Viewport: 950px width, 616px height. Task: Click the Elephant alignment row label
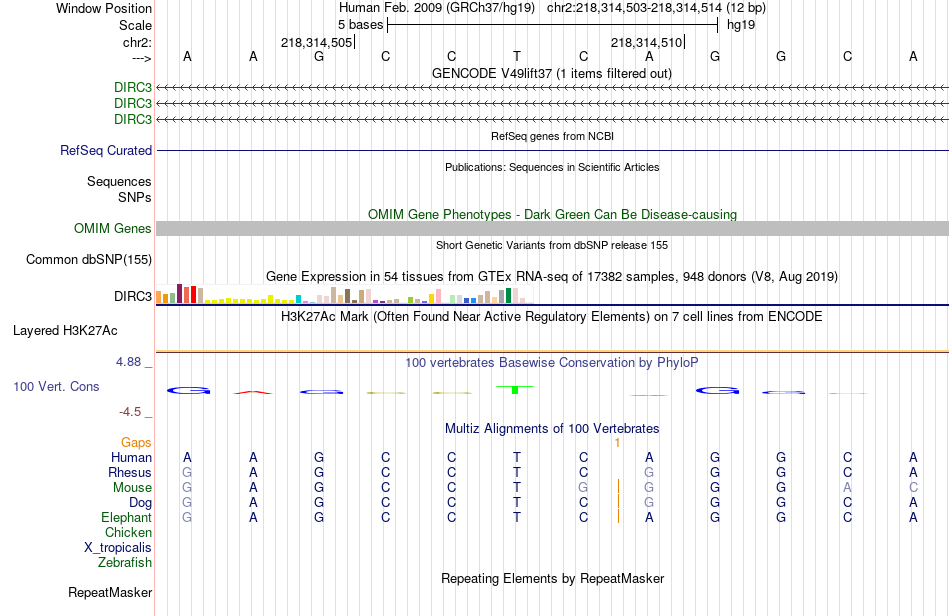[x=126, y=517]
